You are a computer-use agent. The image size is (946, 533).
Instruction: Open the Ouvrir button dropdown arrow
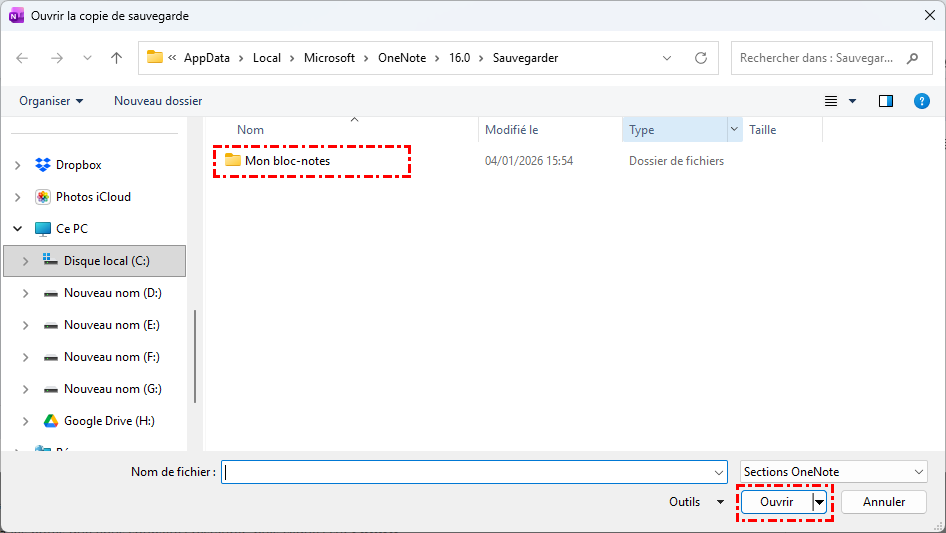point(820,502)
